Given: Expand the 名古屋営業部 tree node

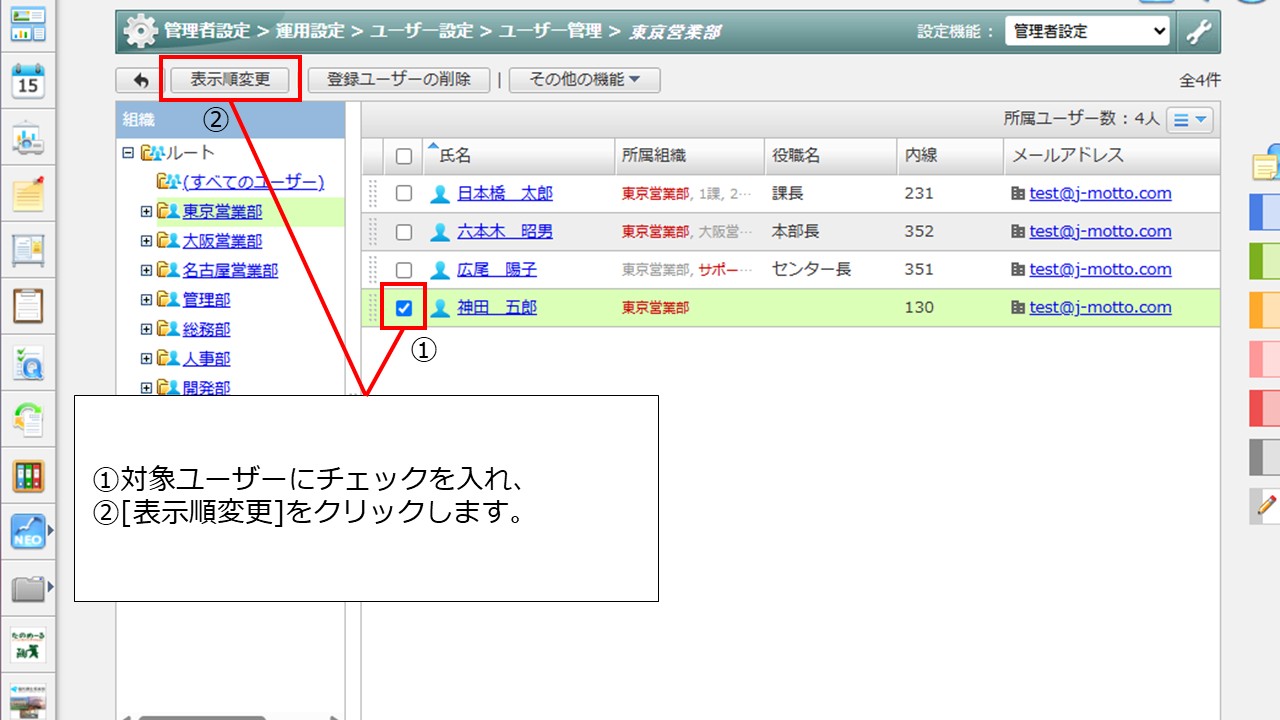Looking at the screenshot, I should coord(146,270).
